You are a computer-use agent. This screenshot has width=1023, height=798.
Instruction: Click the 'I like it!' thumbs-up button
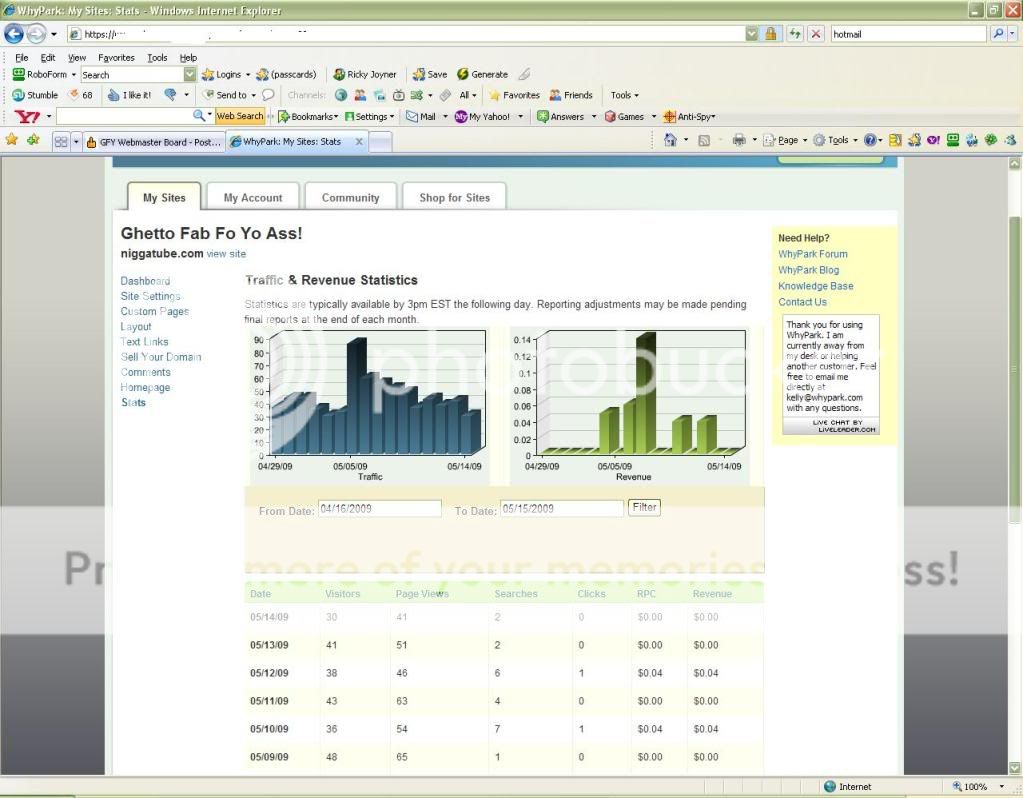129,96
